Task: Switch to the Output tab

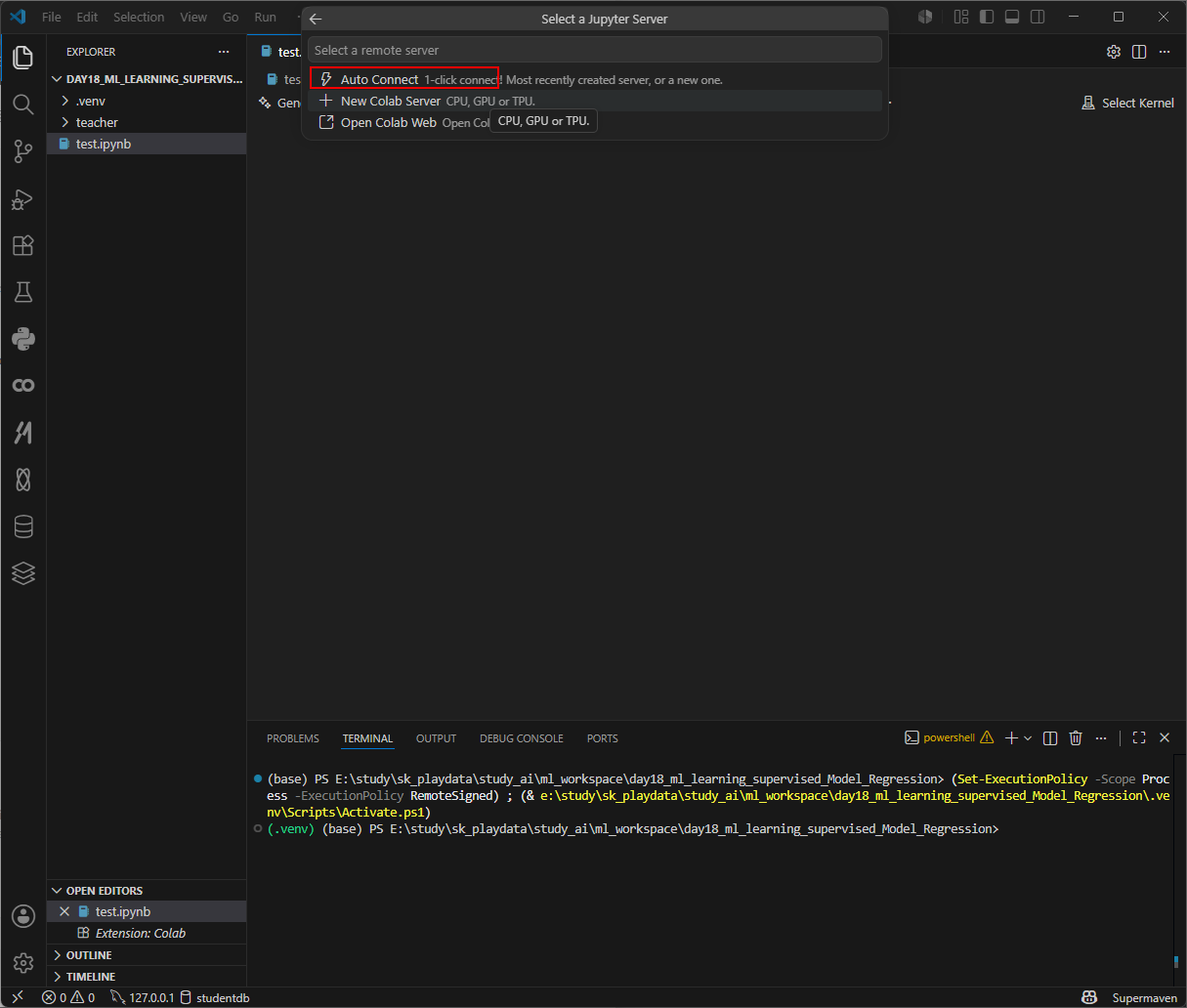Action: [x=436, y=738]
